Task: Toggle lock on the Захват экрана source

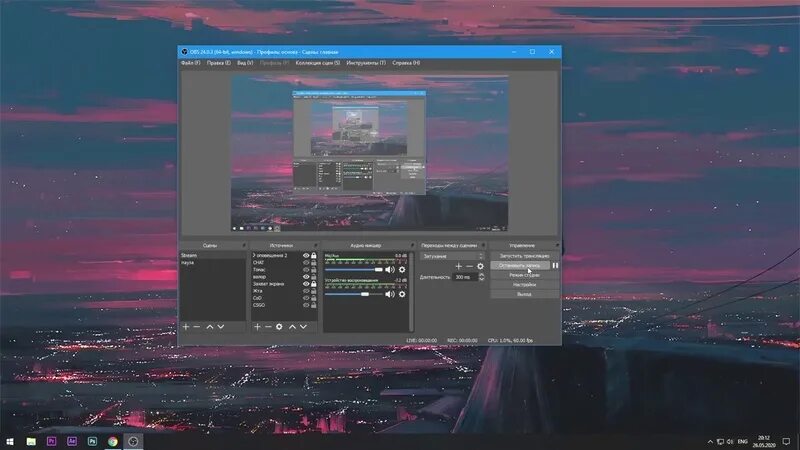Action: coord(314,284)
